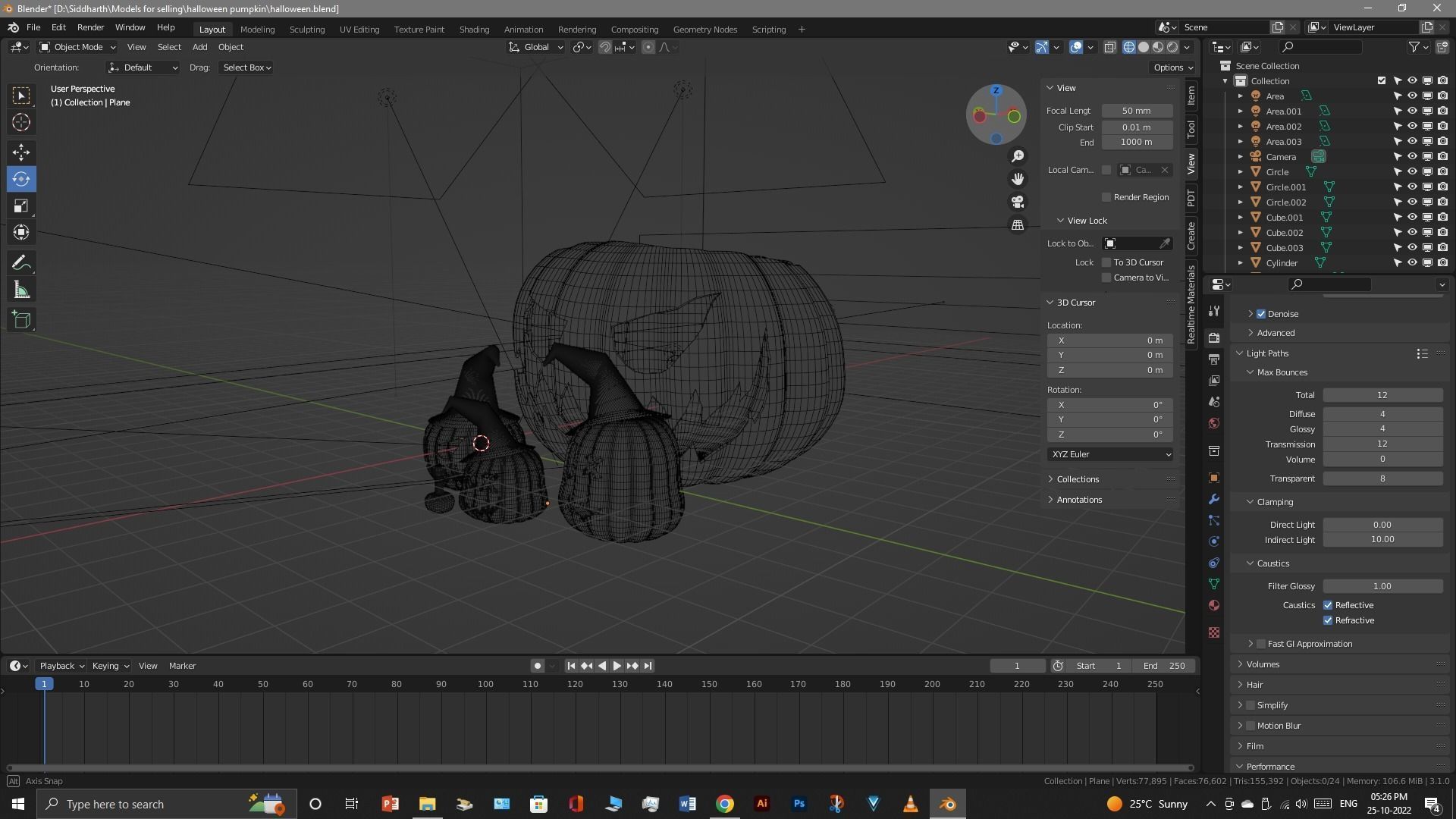The height and width of the screenshot is (819, 1456).
Task: Select the Annotate tool
Action: point(21,263)
